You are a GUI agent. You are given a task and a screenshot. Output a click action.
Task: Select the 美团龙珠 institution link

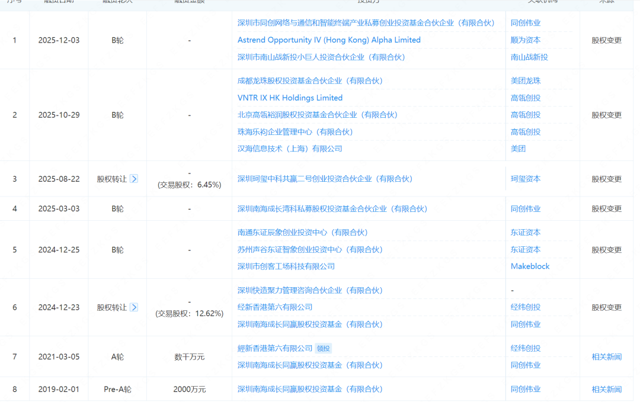(x=525, y=81)
